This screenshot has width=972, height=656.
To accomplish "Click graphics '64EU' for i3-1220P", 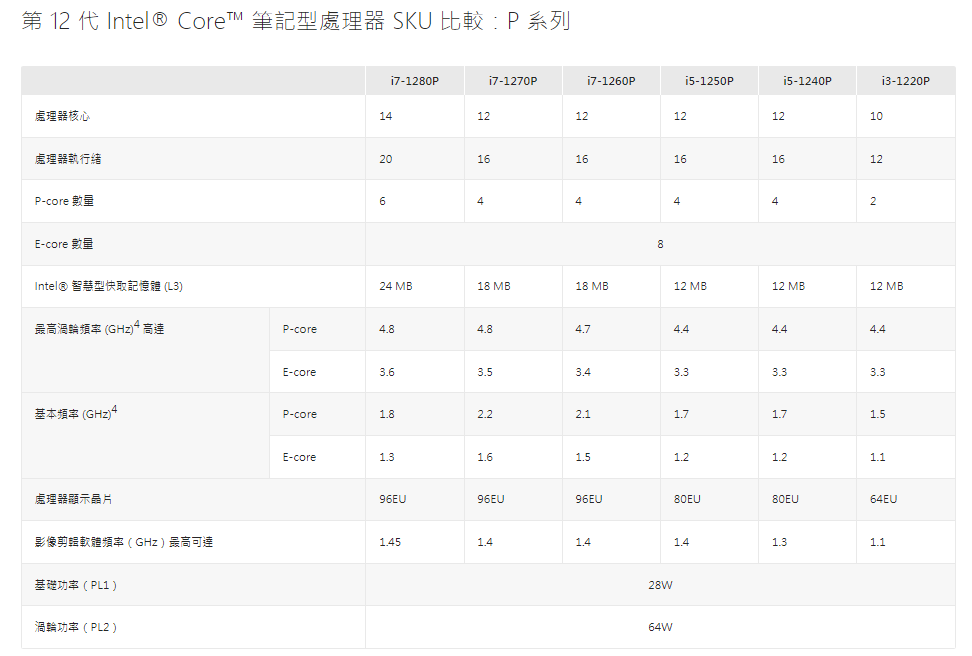I will (883, 499).
